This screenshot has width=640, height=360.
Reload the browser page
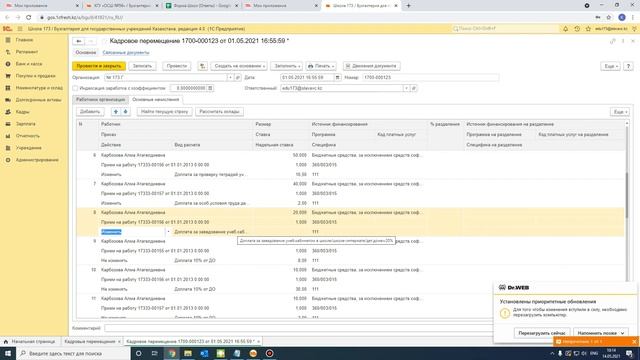(29, 18)
